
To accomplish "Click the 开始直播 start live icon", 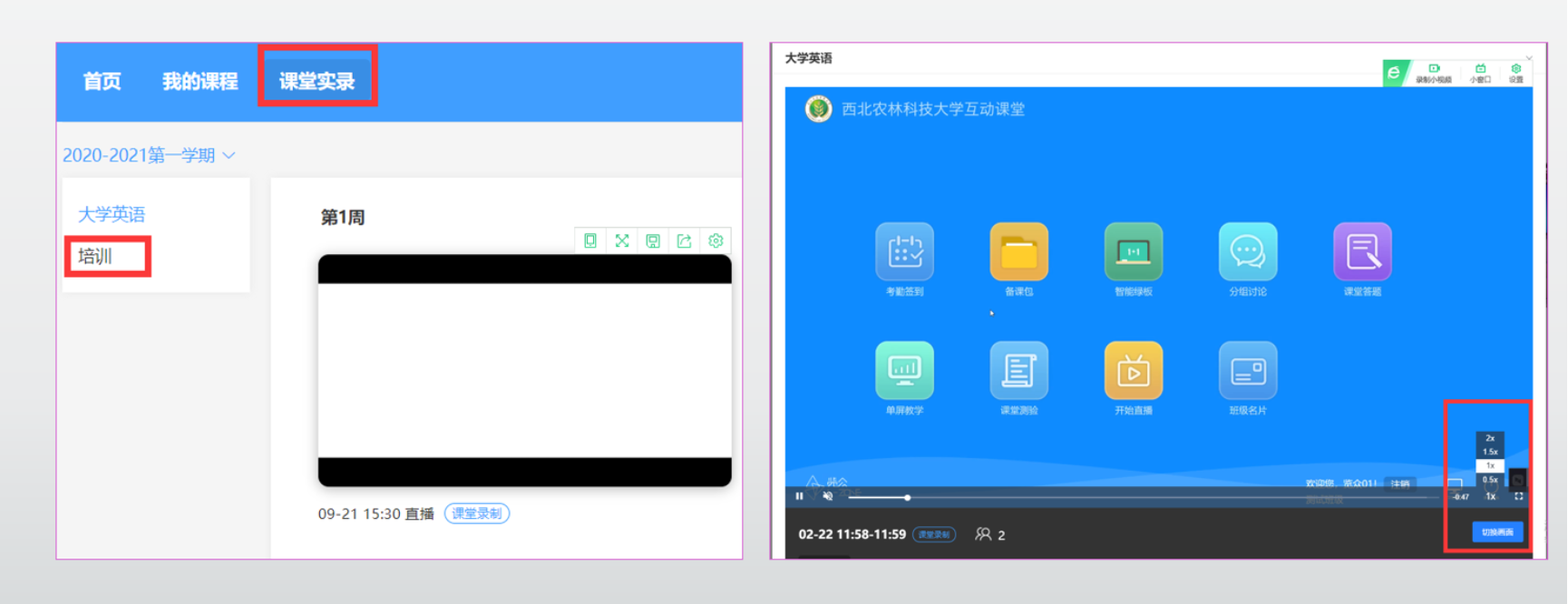I will (x=1133, y=371).
